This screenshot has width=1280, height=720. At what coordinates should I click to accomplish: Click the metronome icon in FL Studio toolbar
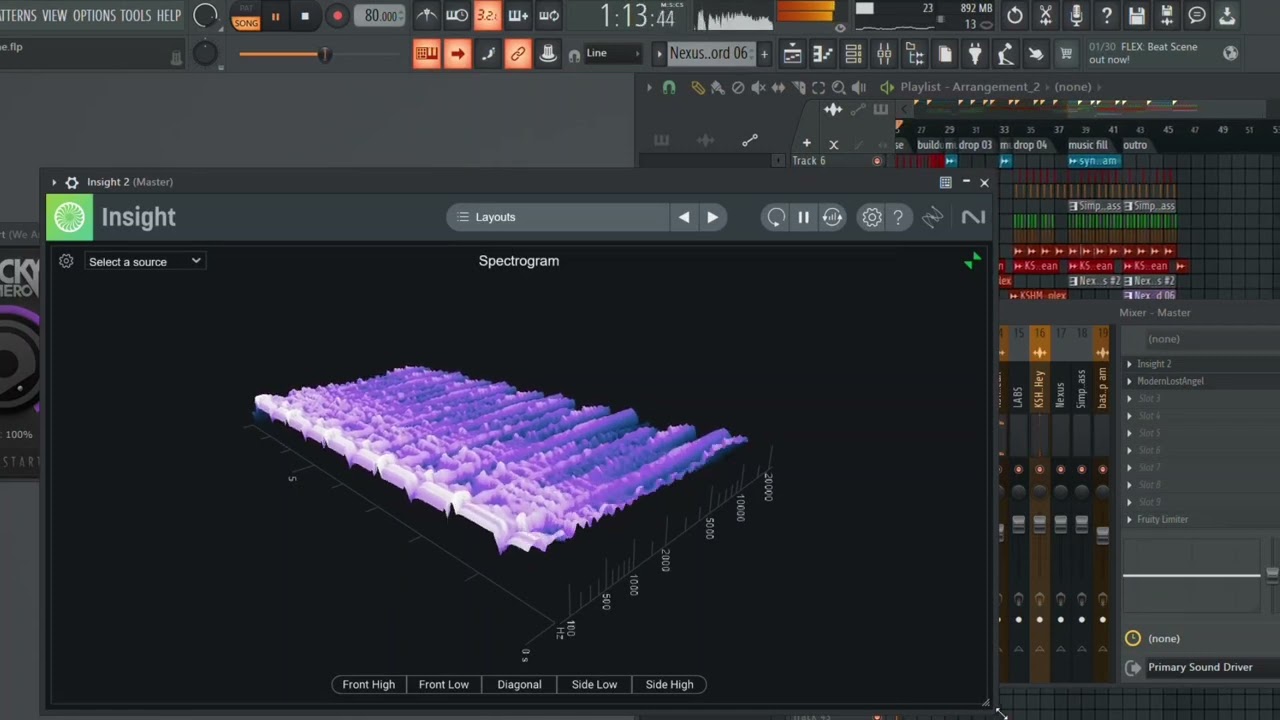[426, 15]
